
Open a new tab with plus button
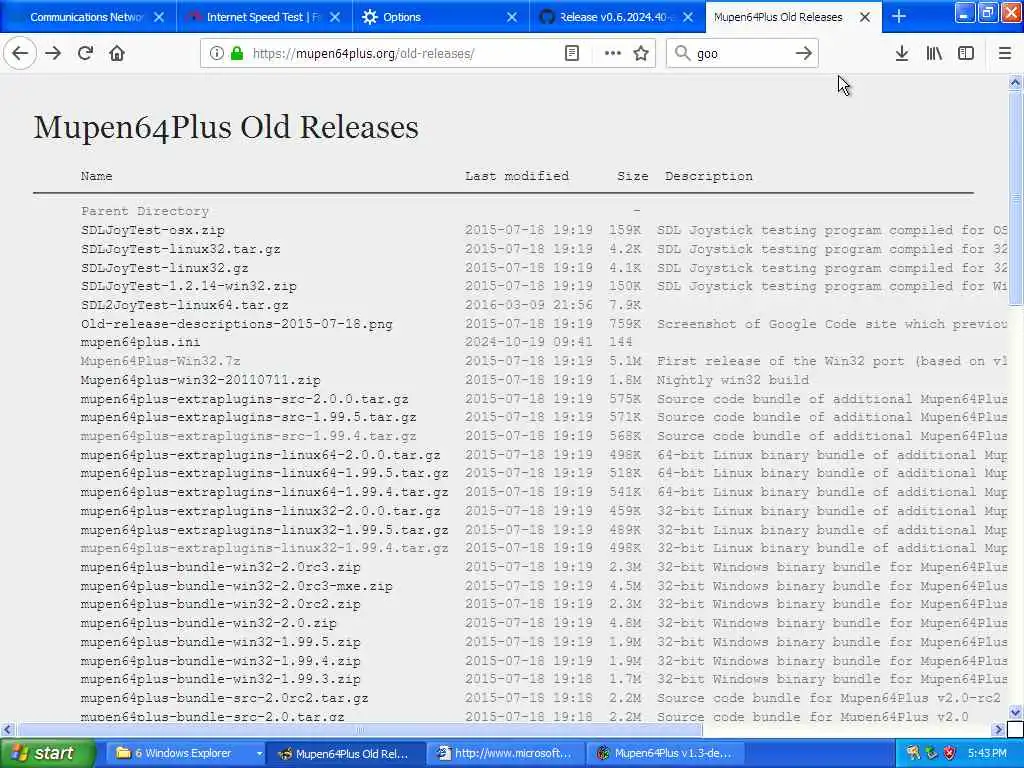tap(899, 17)
